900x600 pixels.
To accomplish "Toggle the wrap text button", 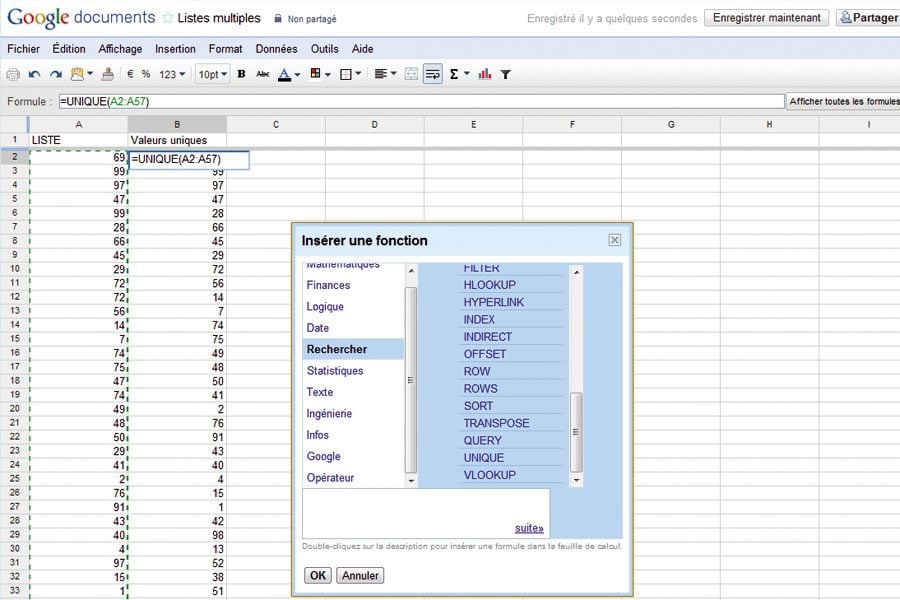I will (x=433, y=74).
